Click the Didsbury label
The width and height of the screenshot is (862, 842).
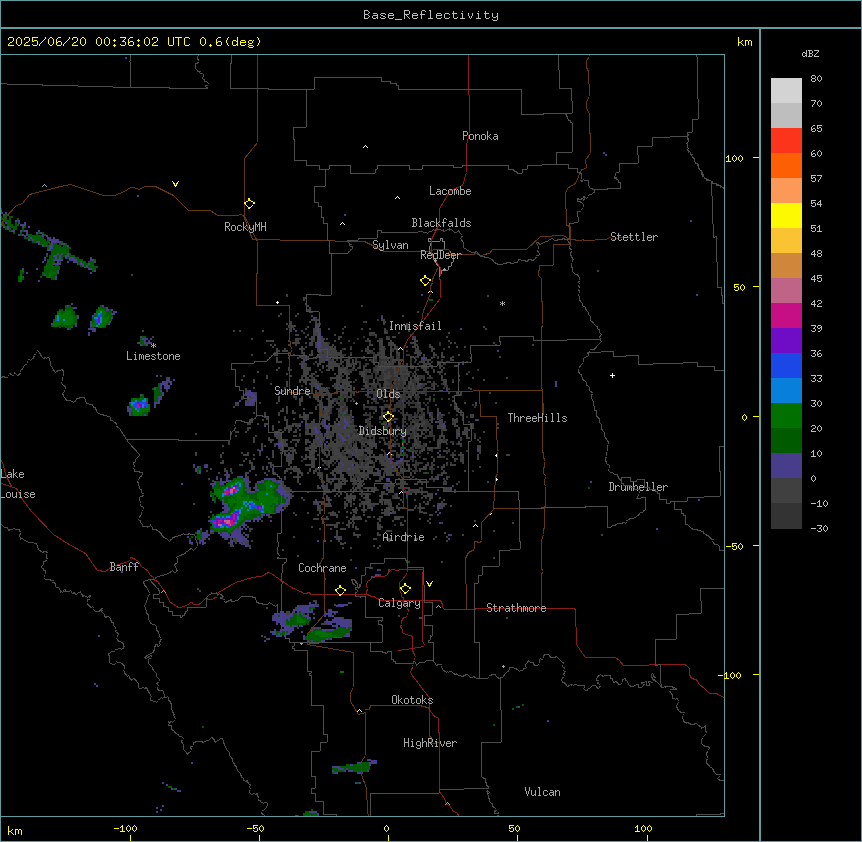point(383,431)
